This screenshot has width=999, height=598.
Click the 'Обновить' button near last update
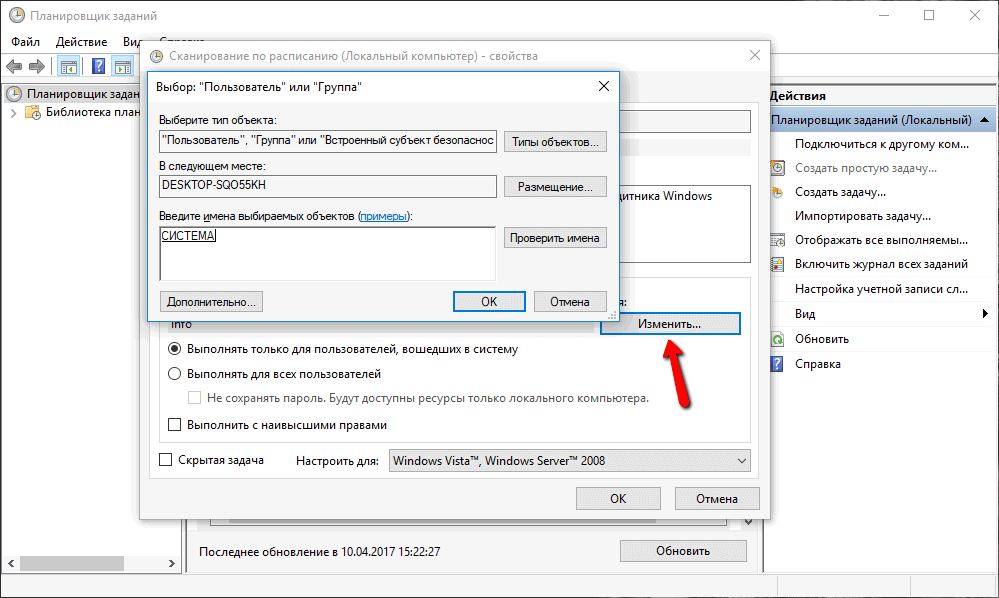[x=683, y=551]
